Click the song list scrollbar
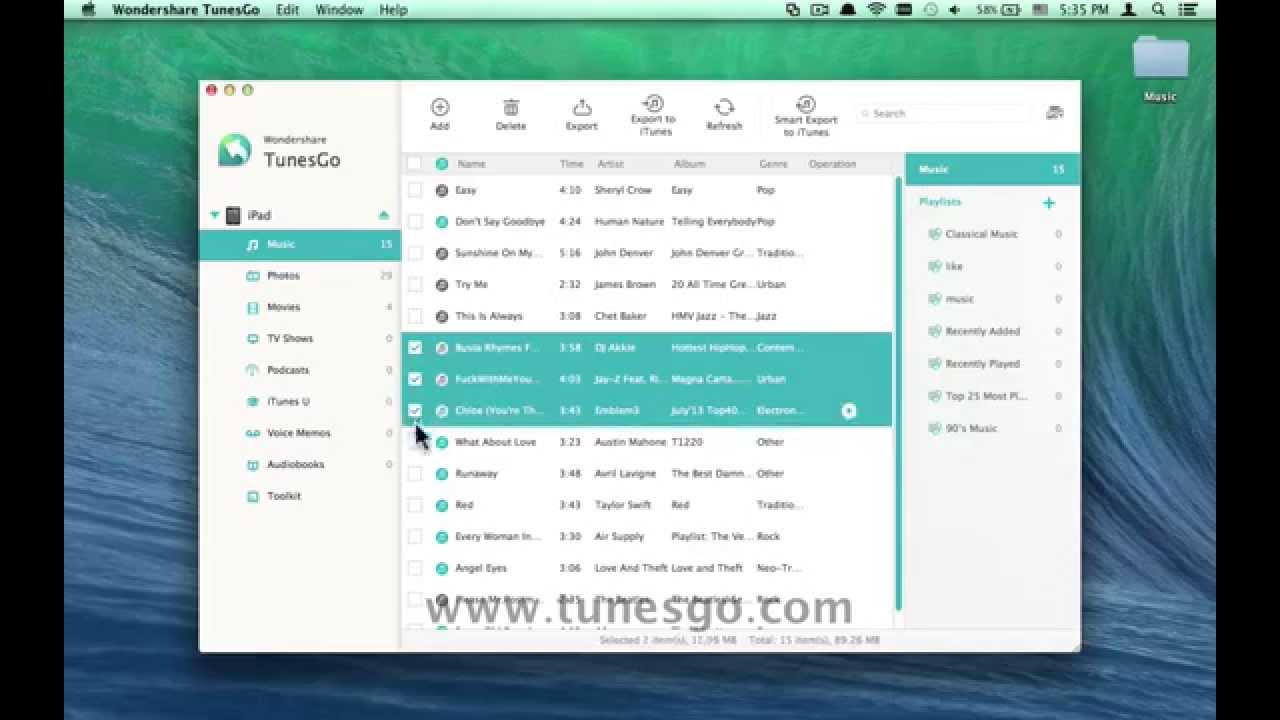1280x720 pixels. (898, 395)
